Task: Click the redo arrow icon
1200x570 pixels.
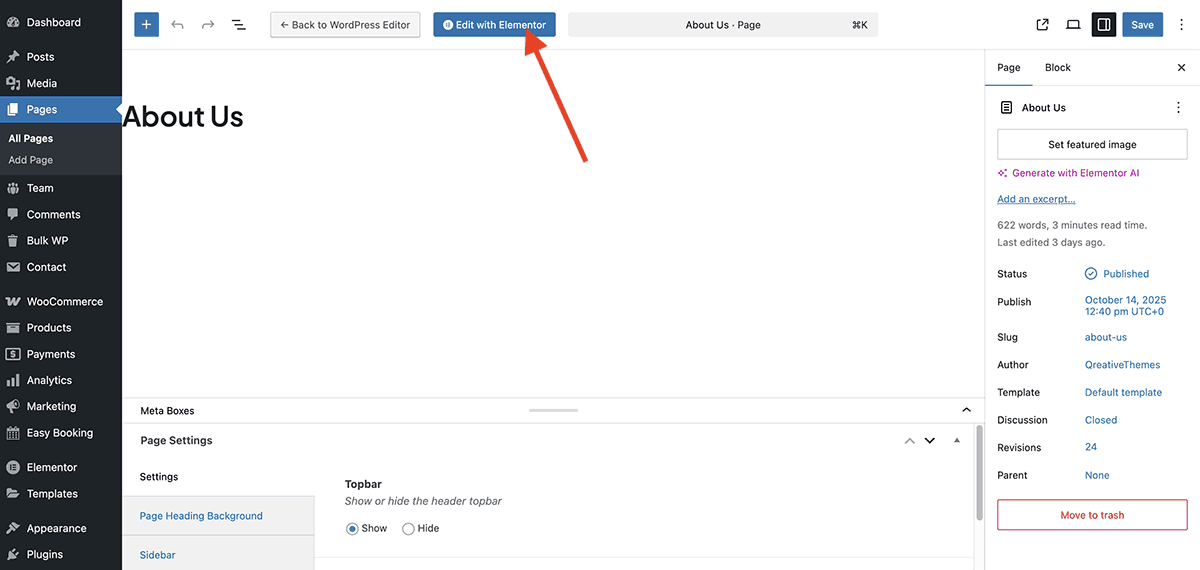Action: pos(208,25)
